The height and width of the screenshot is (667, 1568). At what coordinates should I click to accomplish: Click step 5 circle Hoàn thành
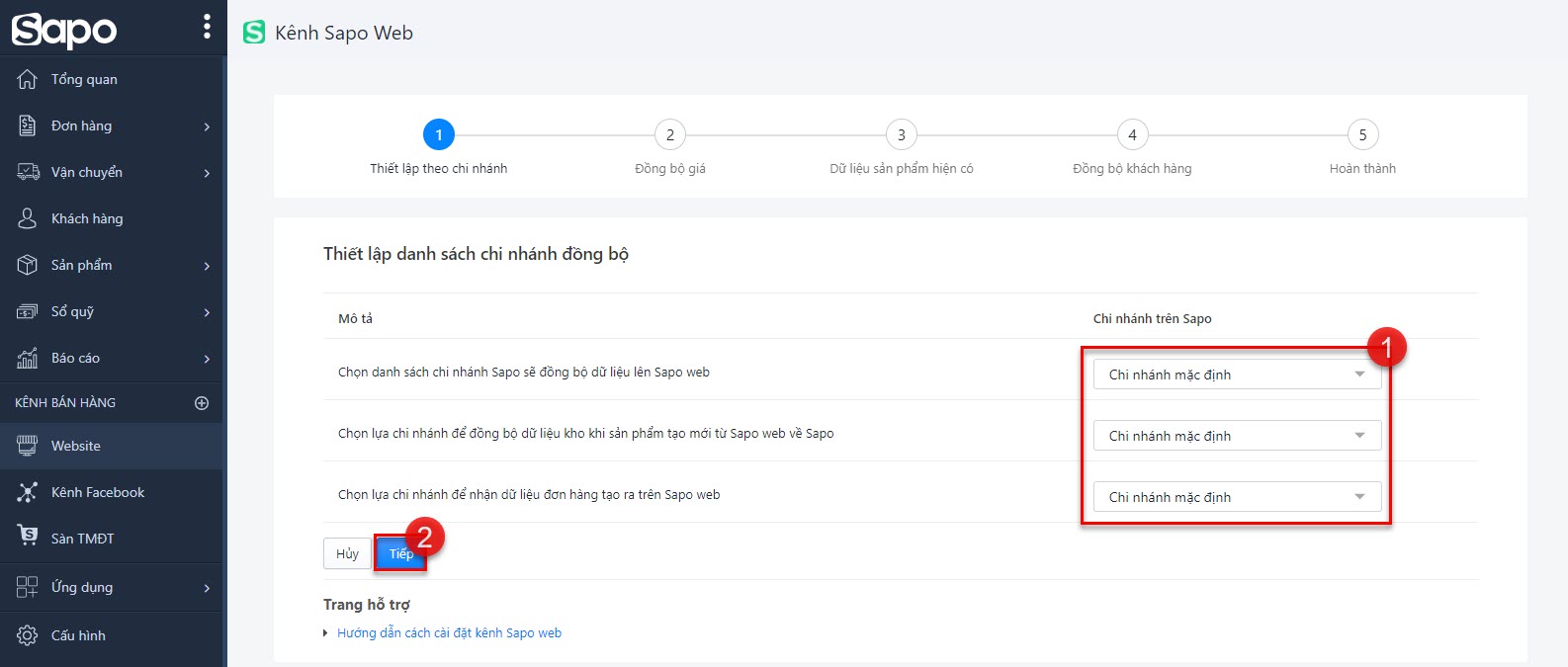pyautogui.click(x=1362, y=135)
